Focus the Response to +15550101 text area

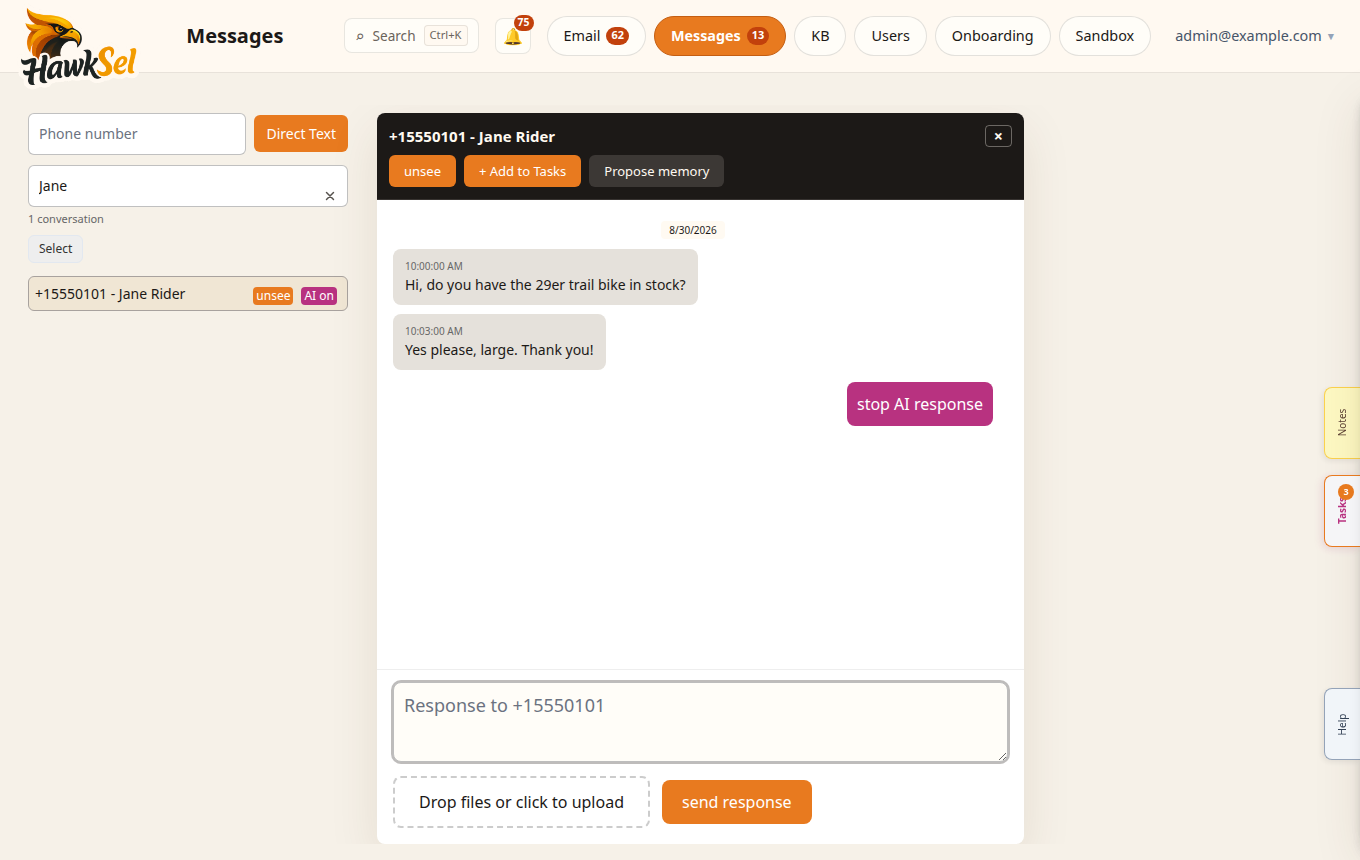[x=700, y=722]
